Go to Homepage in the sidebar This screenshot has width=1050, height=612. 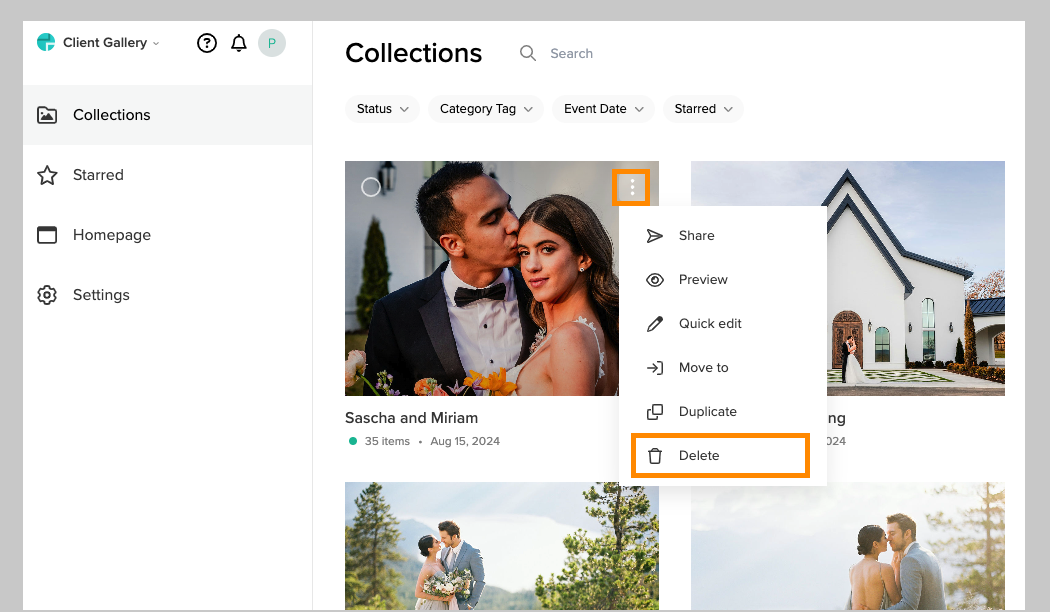(167, 235)
